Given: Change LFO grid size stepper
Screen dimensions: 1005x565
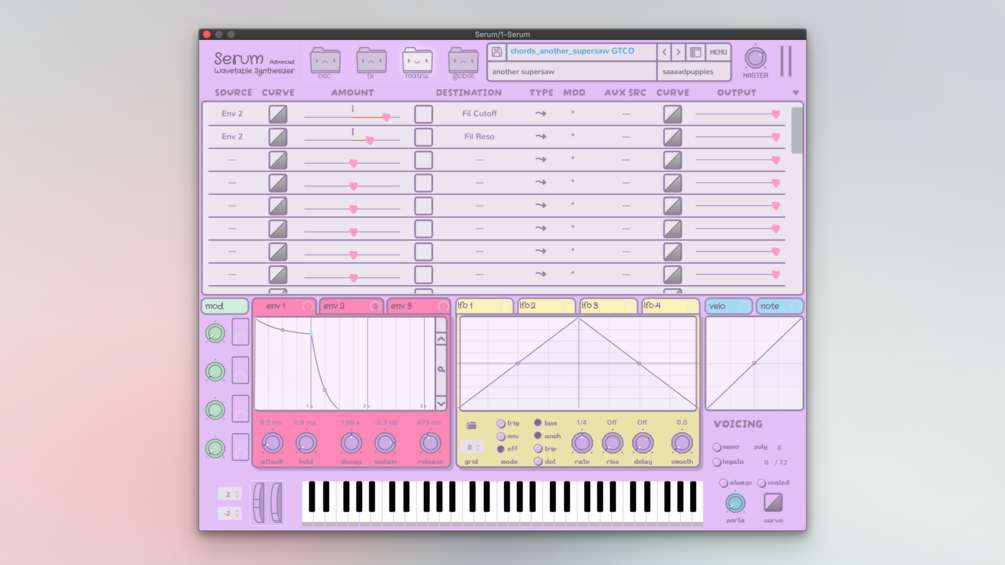Looking at the screenshot, I should (x=478, y=447).
